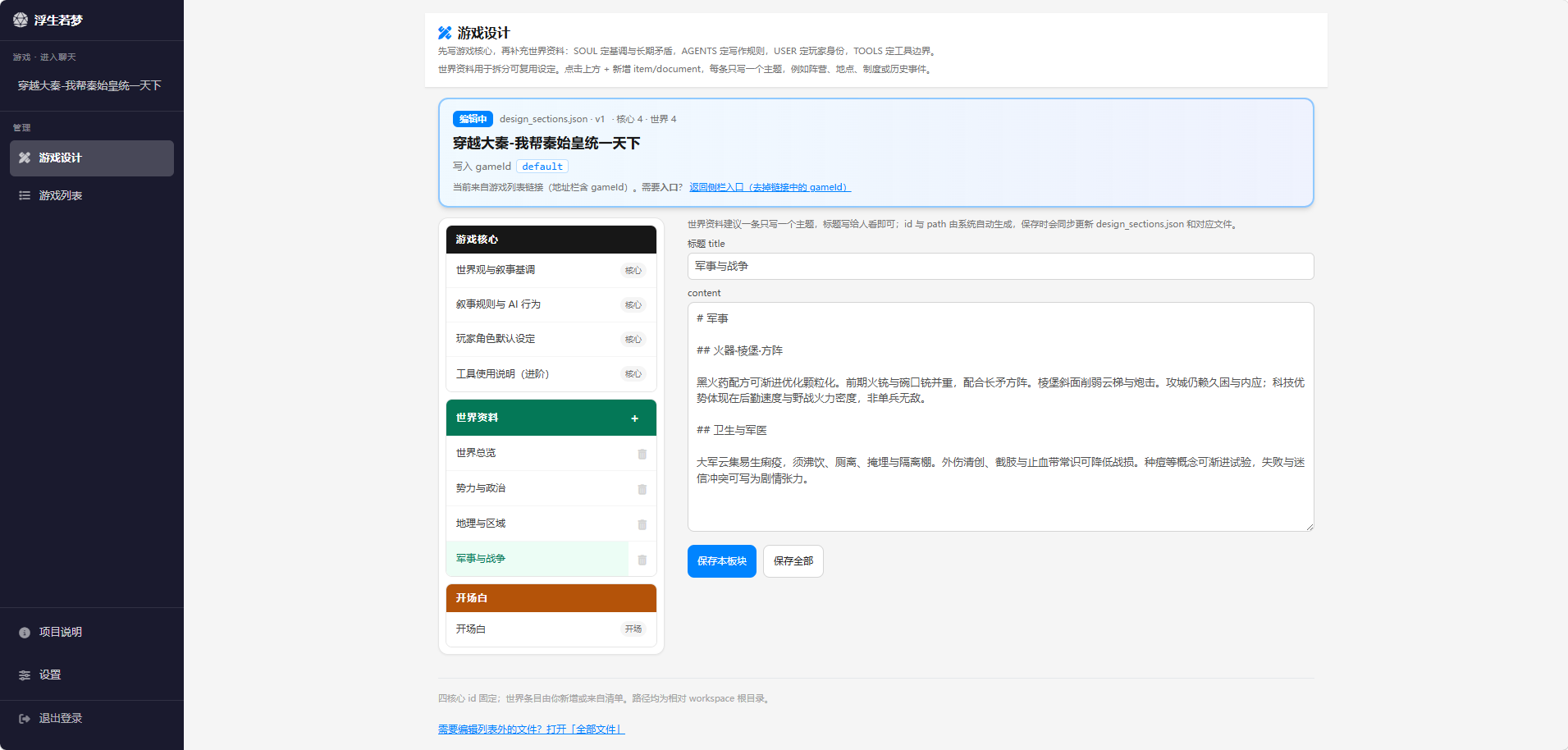Click the trash icon for 军事与战争

642,560
